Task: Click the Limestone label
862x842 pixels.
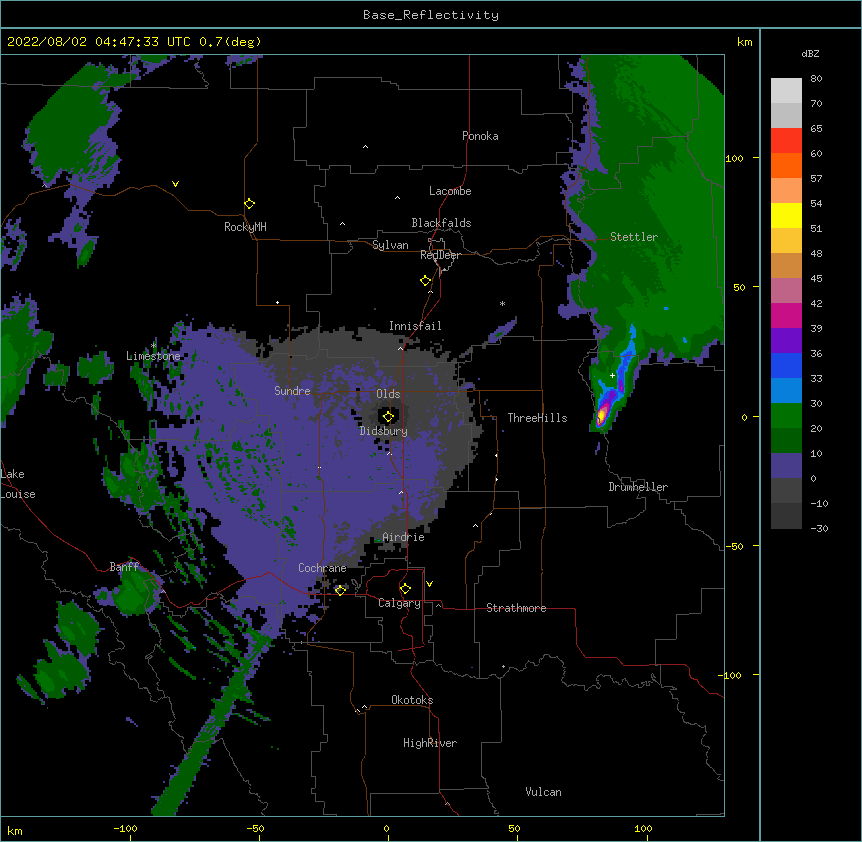Action: (x=153, y=356)
